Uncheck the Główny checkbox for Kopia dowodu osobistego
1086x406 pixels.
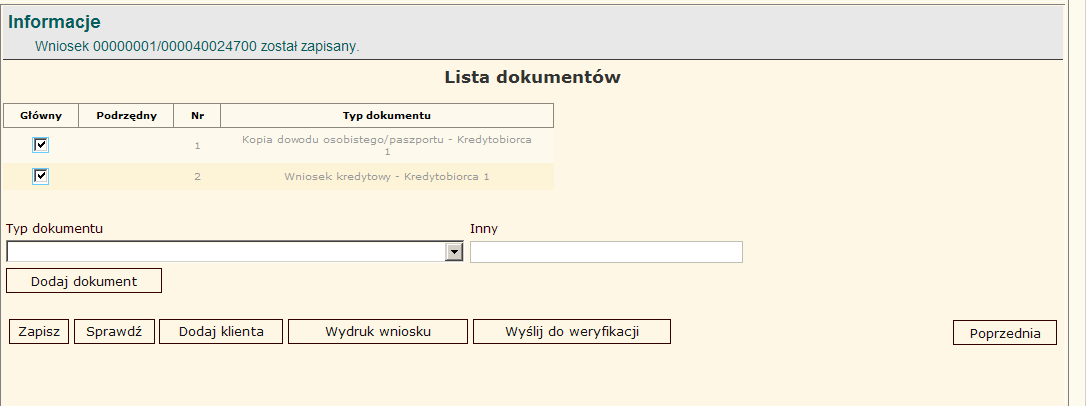coord(41,145)
